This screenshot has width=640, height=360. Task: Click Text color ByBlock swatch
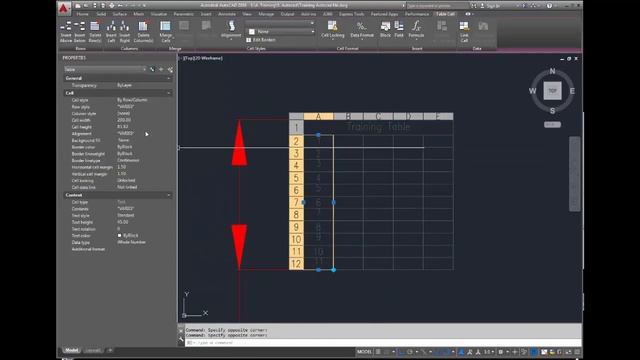pyautogui.click(x=120, y=236)
